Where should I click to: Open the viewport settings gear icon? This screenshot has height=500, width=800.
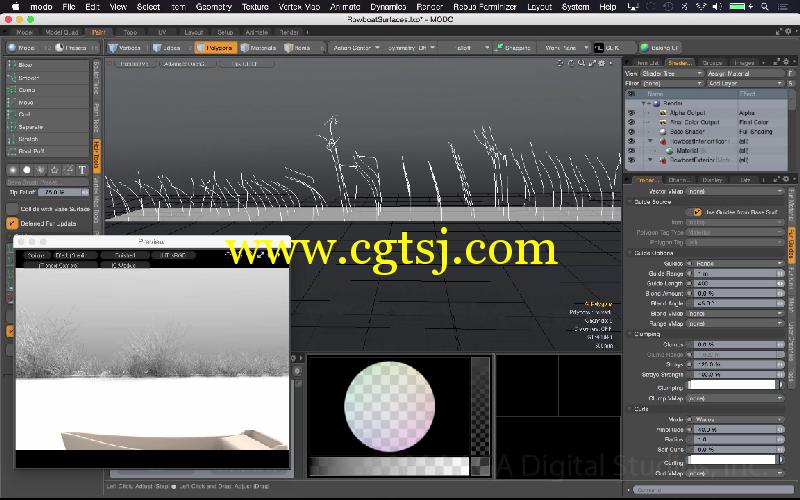[602, 63]
